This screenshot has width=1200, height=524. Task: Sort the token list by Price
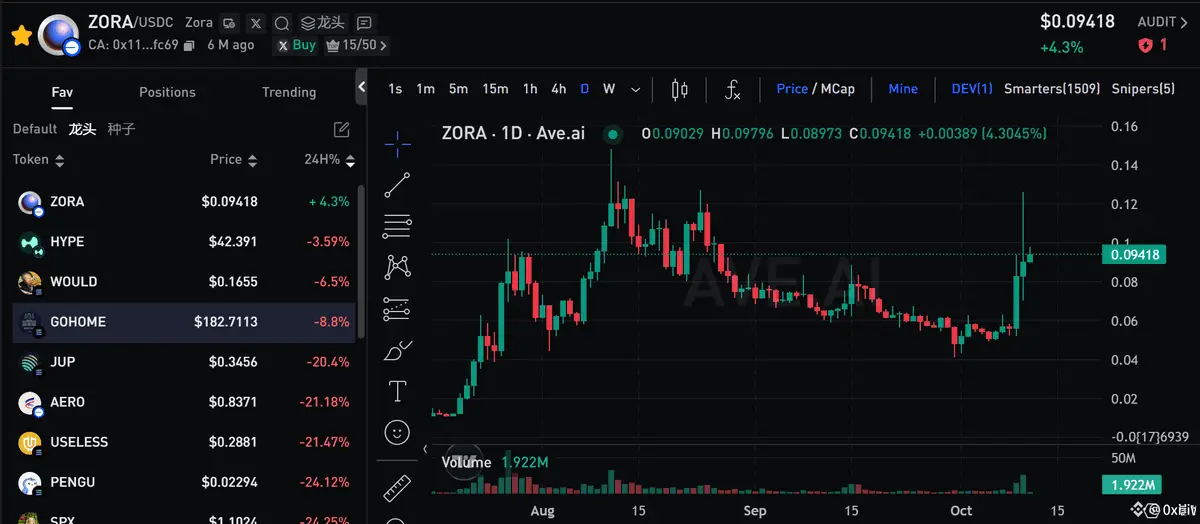click(x=233, y=159)
